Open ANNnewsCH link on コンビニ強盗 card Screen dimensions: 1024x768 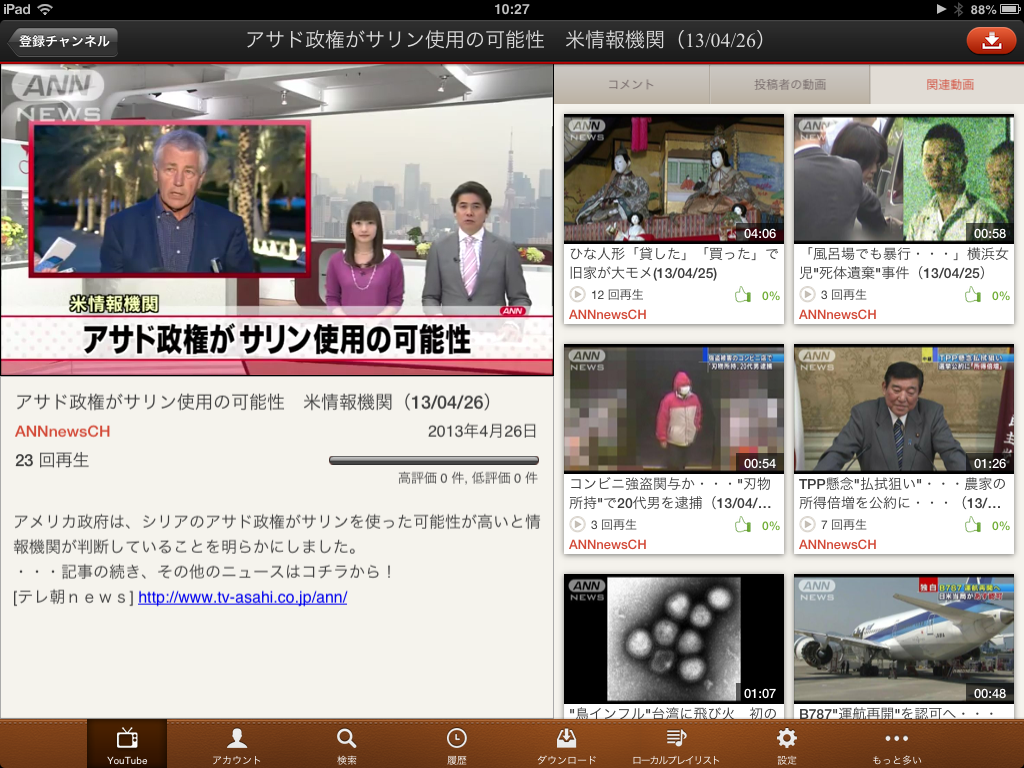(x=607, y=544)
